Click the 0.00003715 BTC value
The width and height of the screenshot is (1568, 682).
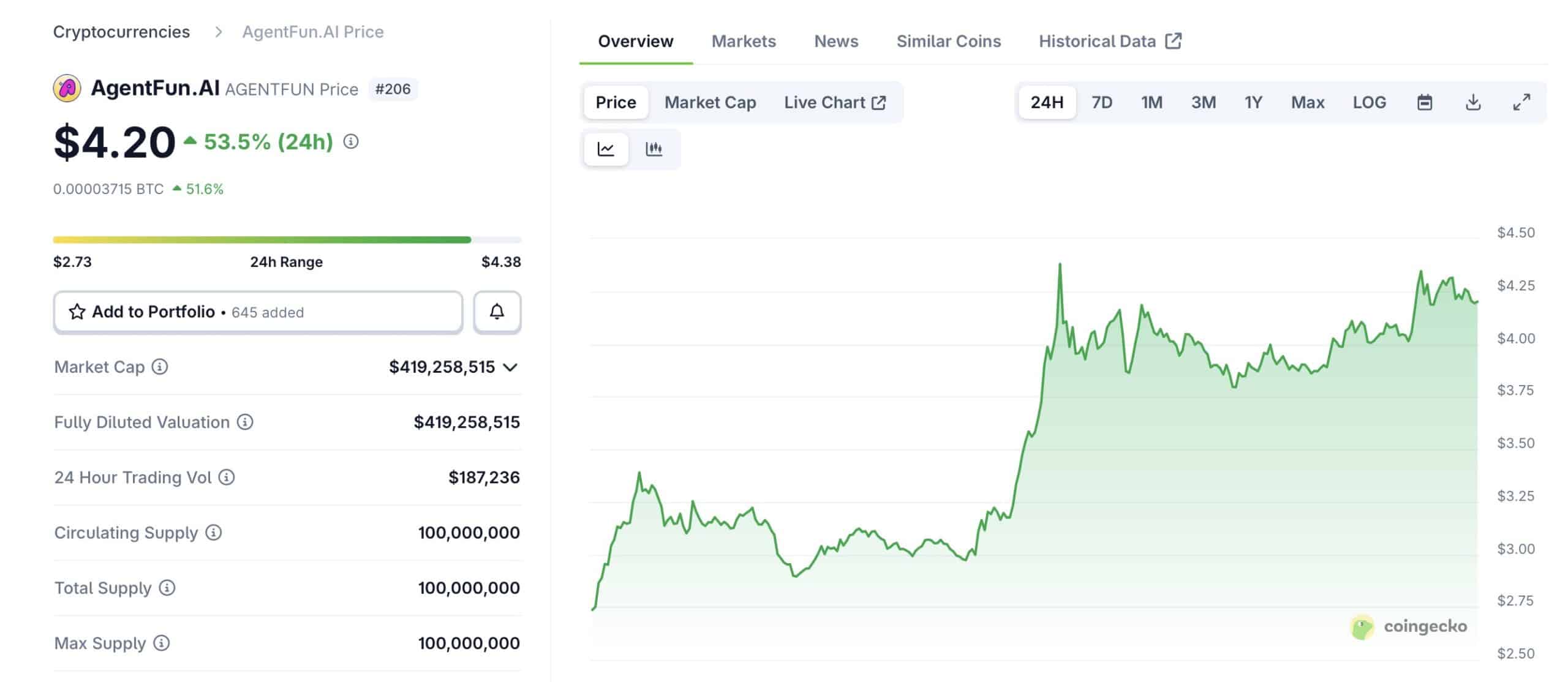pyautogui.click(x=108, y=189)
